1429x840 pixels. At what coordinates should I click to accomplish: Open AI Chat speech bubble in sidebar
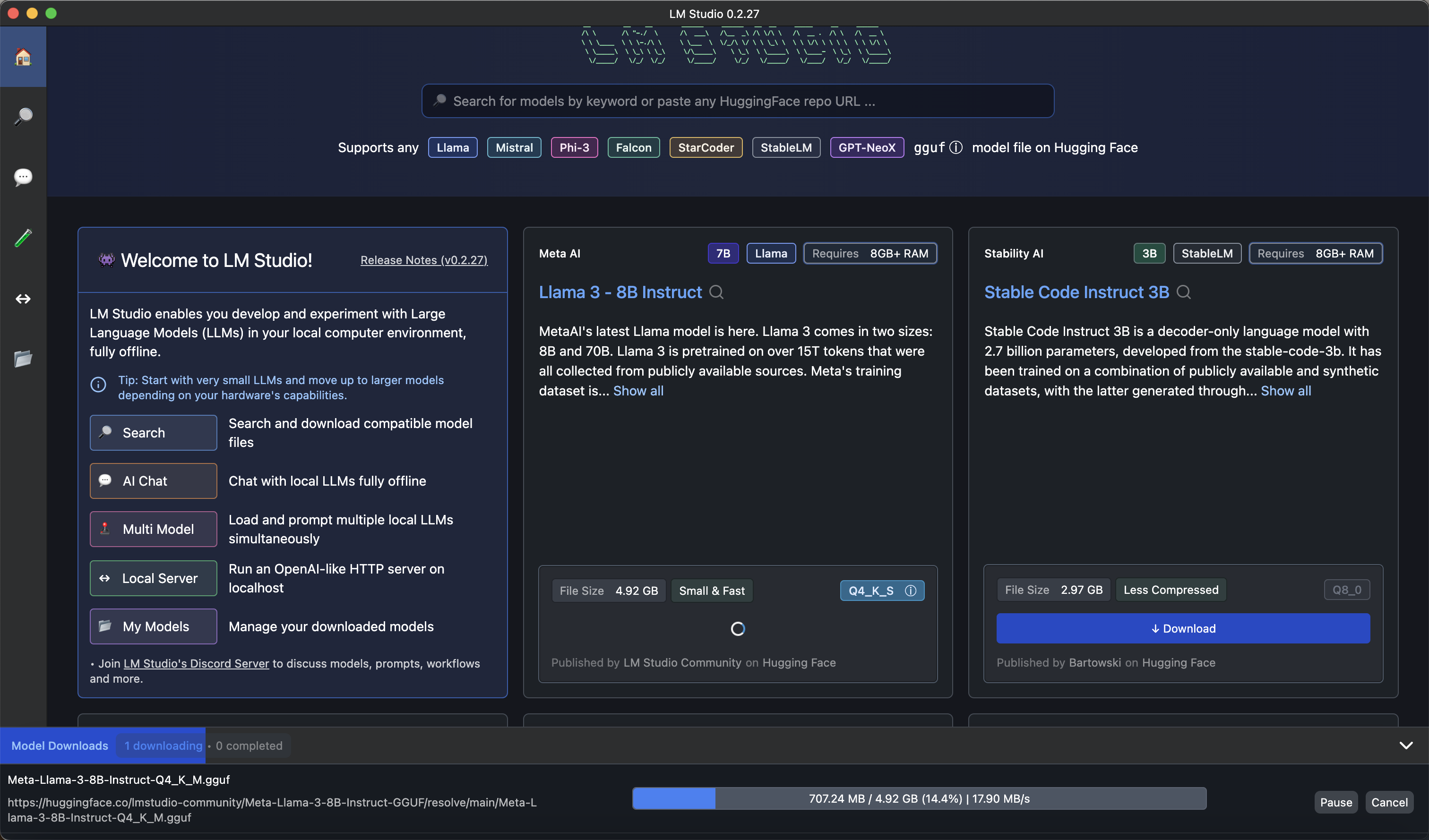click(23, 178)
